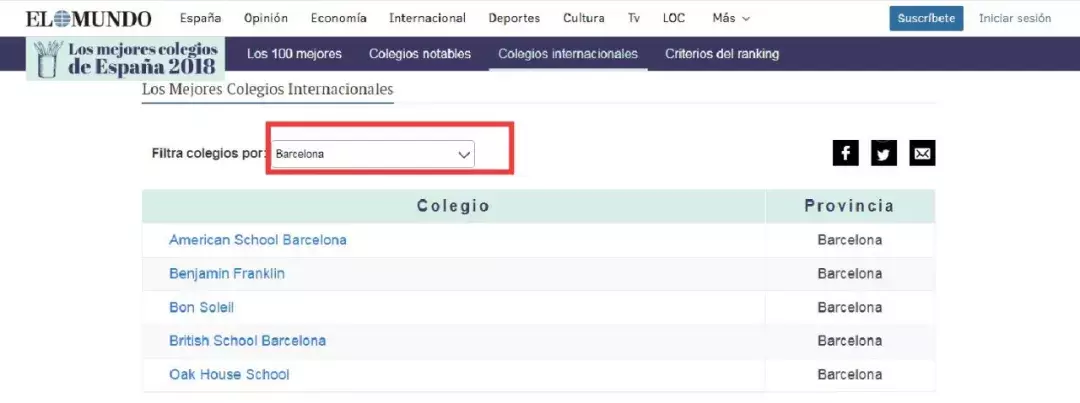The height and width of the screenshot is (403, 1080).
Task: Open the Opinión section
Action: pos(266,19)
